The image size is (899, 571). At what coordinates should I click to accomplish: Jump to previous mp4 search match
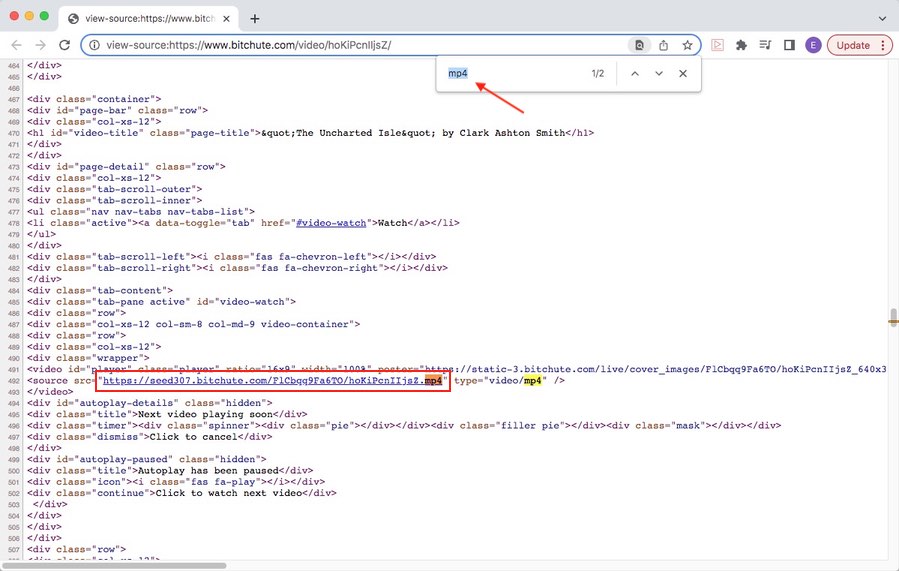point(635,73)
